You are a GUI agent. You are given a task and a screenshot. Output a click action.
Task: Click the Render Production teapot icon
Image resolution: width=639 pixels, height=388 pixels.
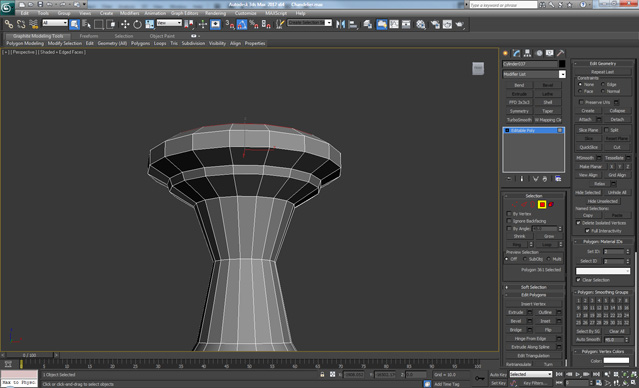[x=460, y=24]
